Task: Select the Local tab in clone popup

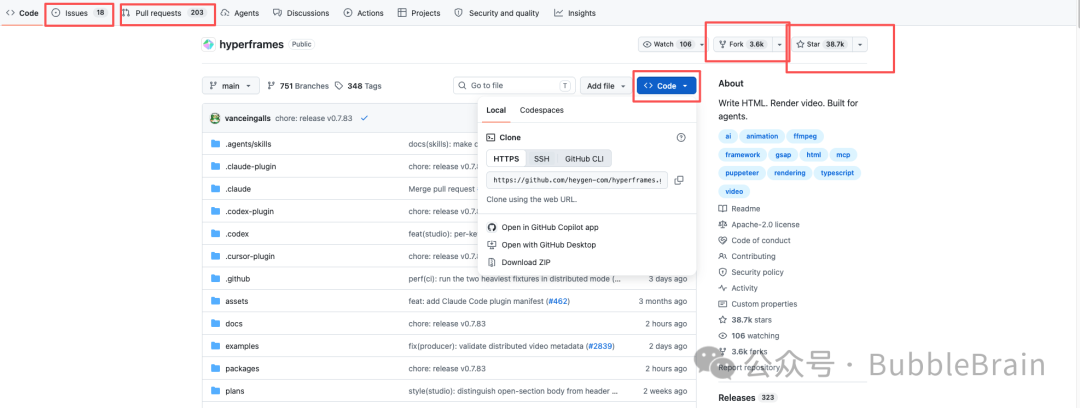Action: pyautogui.click(x=496, y=110)
